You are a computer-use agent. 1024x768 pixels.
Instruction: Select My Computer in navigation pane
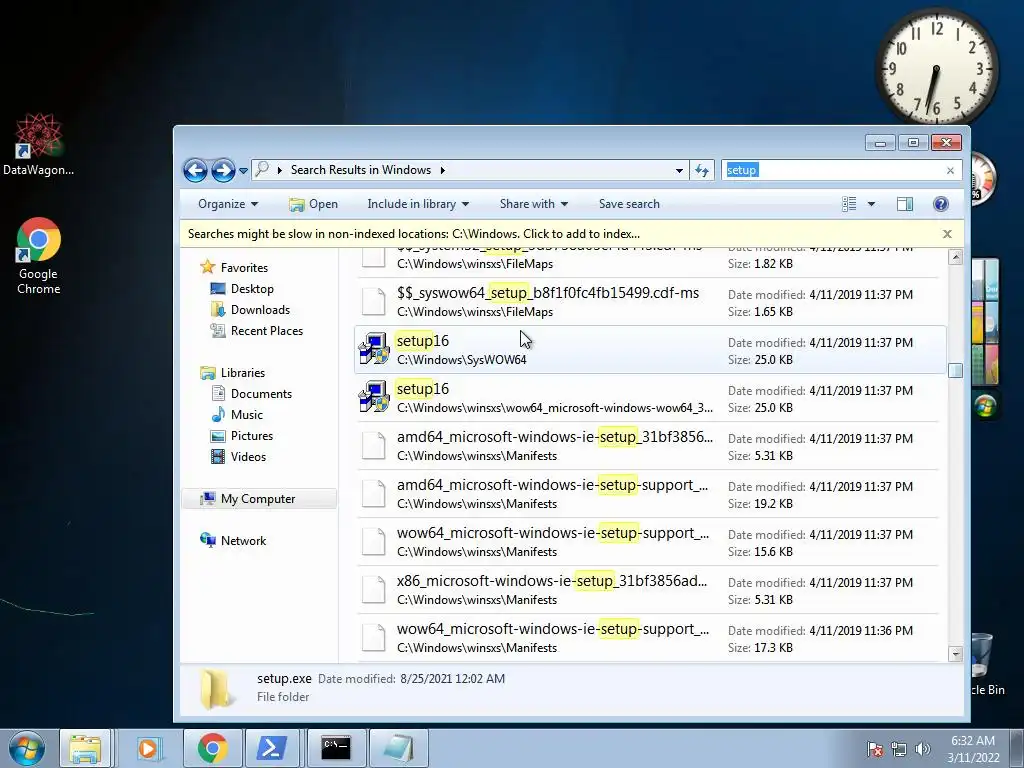click(258, 498)
